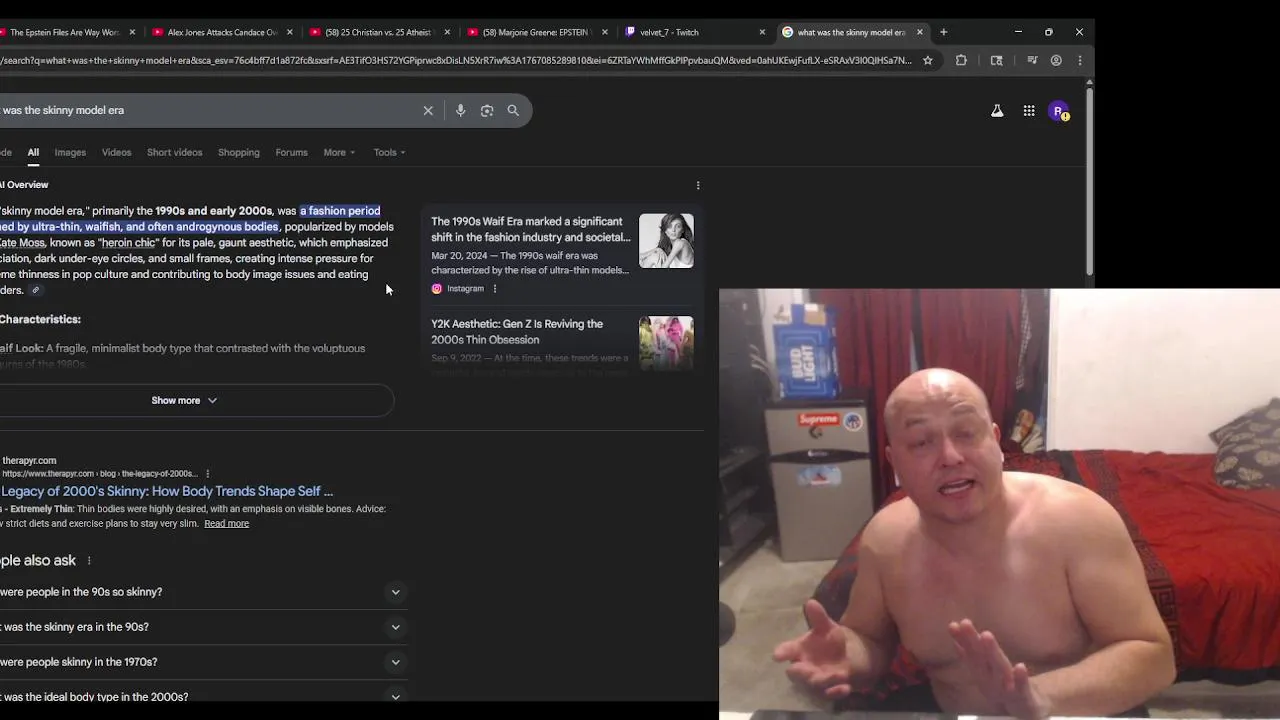Open media controls icon in toolbar
The width and height of the screenshot is (1280, 720).
(x=1032, y=60)
